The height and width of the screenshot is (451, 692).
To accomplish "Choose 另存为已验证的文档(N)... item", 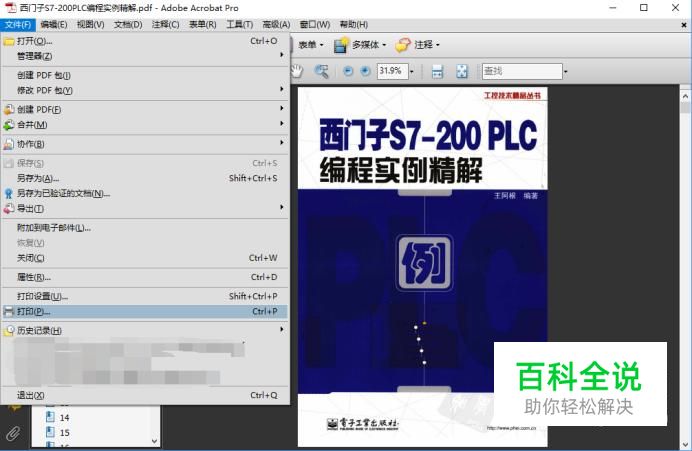I will [145, 193].
